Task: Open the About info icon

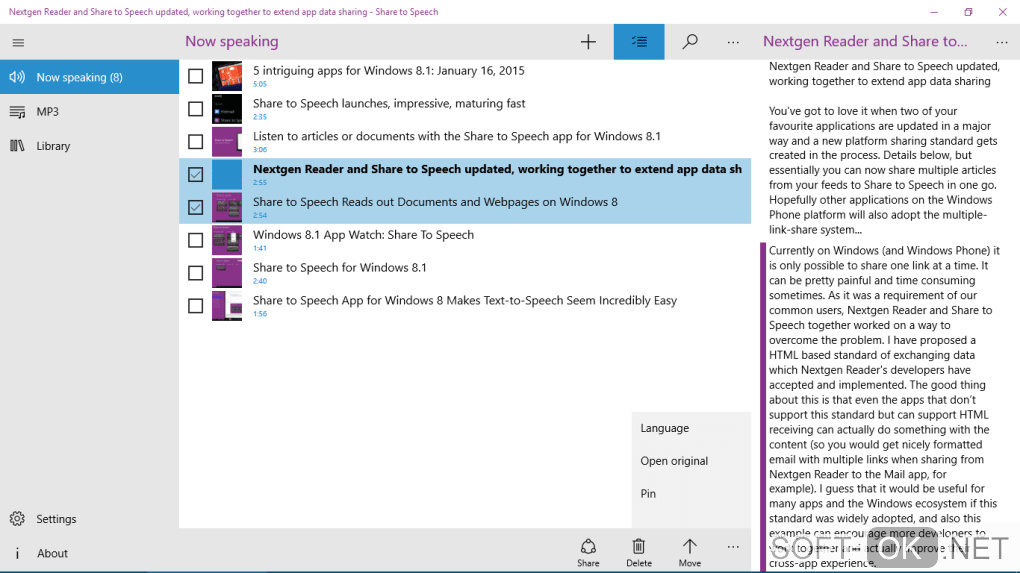Action: (17, 553)
